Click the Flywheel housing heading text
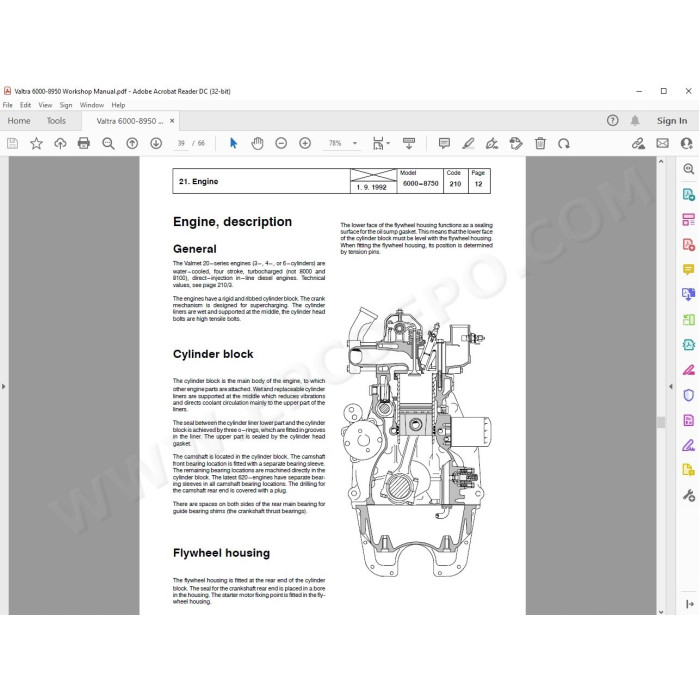 [x=221, y=553]
